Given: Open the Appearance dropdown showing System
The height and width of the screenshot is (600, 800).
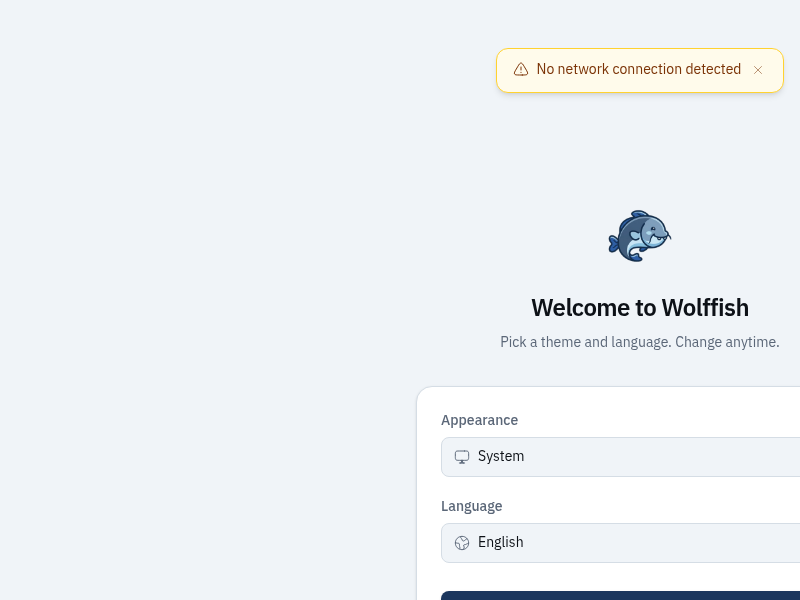Looking at the screenshot, I should click(620, 457).
